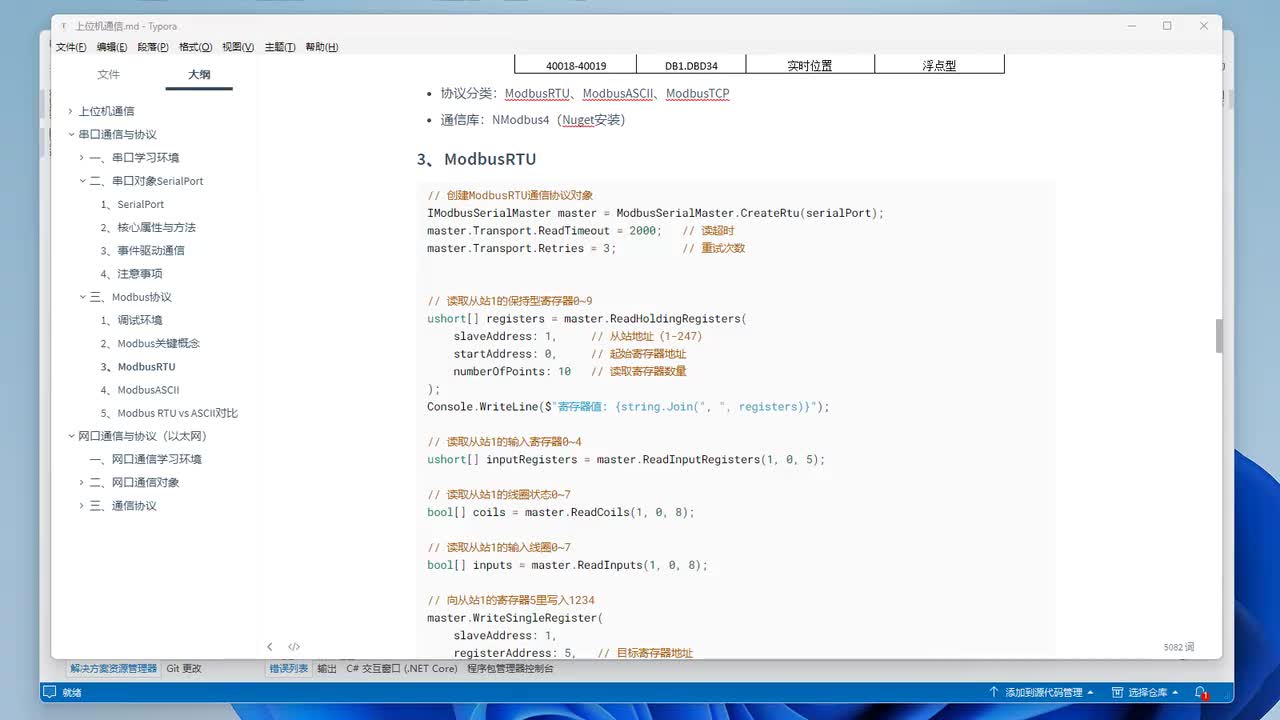1280x720 pixels.
Task: Open Git 更改 tab in Visual Studio
Action: tap(184, 668)
